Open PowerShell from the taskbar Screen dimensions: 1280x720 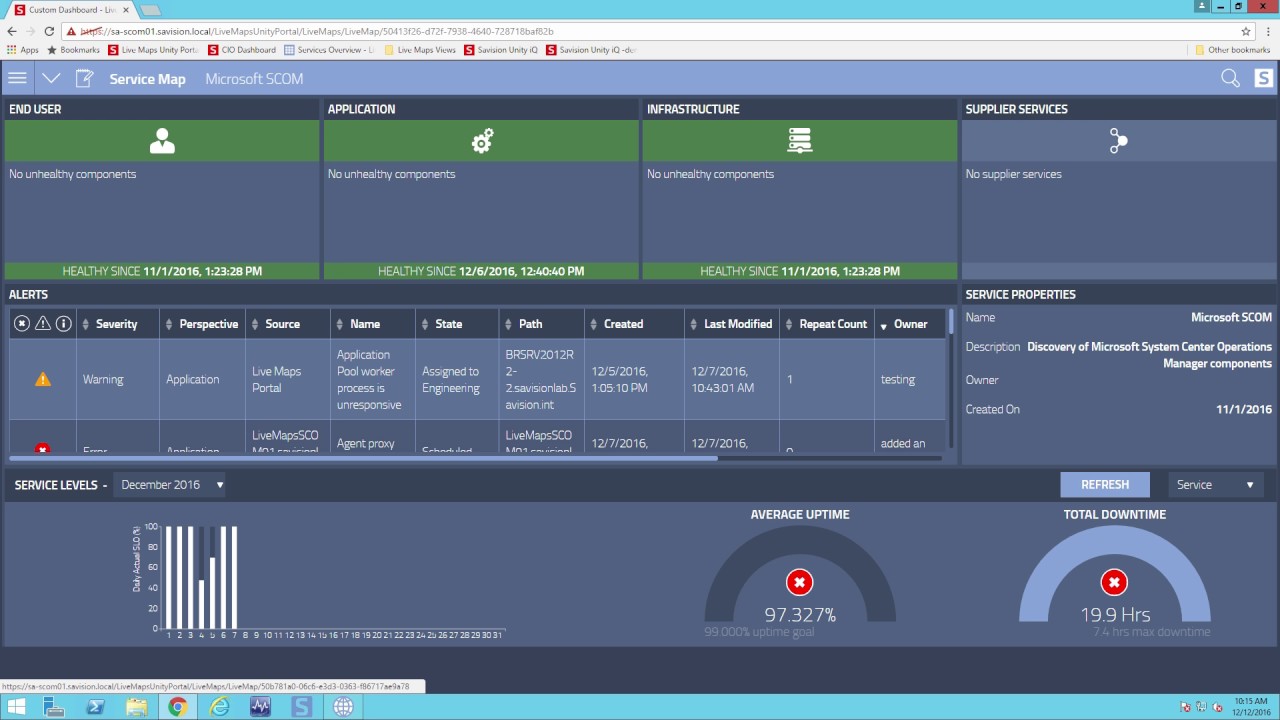tap(96, 707)
